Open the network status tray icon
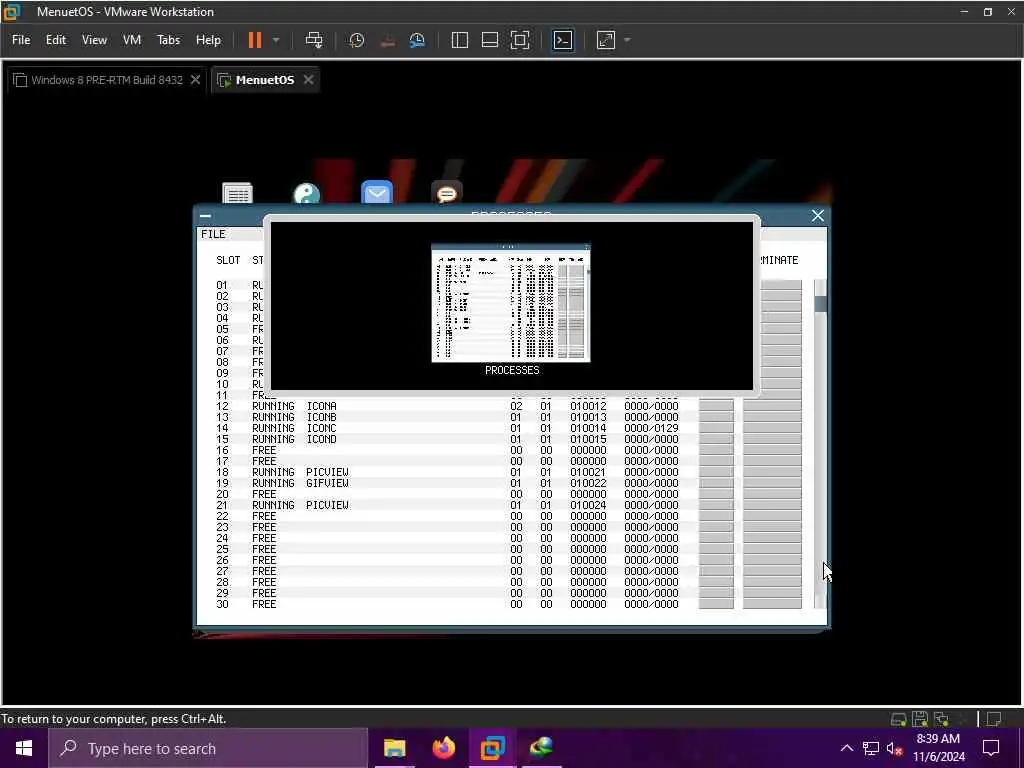The width and height of the screenshot is (1024, 768). (x=871, y=748)
